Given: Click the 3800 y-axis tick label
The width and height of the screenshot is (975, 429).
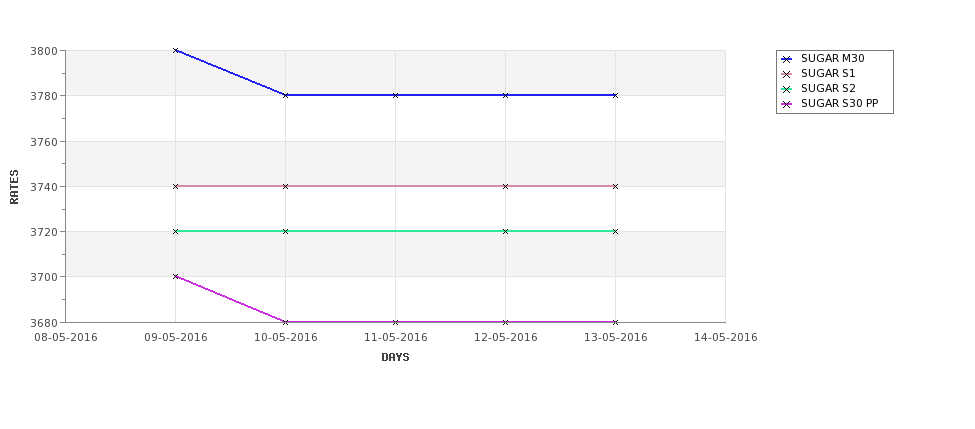Looking at the screenshot, I should [44, 51].
